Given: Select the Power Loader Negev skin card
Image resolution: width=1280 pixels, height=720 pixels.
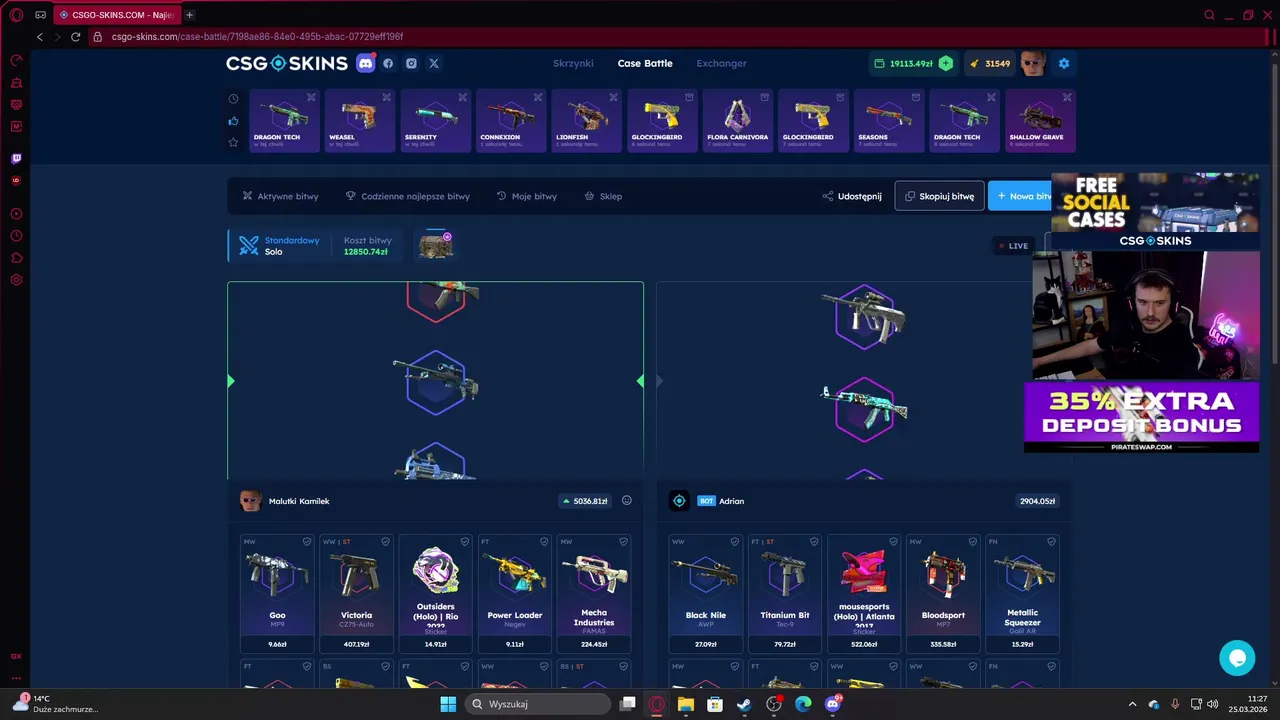Looking at the screenshot, I should point(514,594).
